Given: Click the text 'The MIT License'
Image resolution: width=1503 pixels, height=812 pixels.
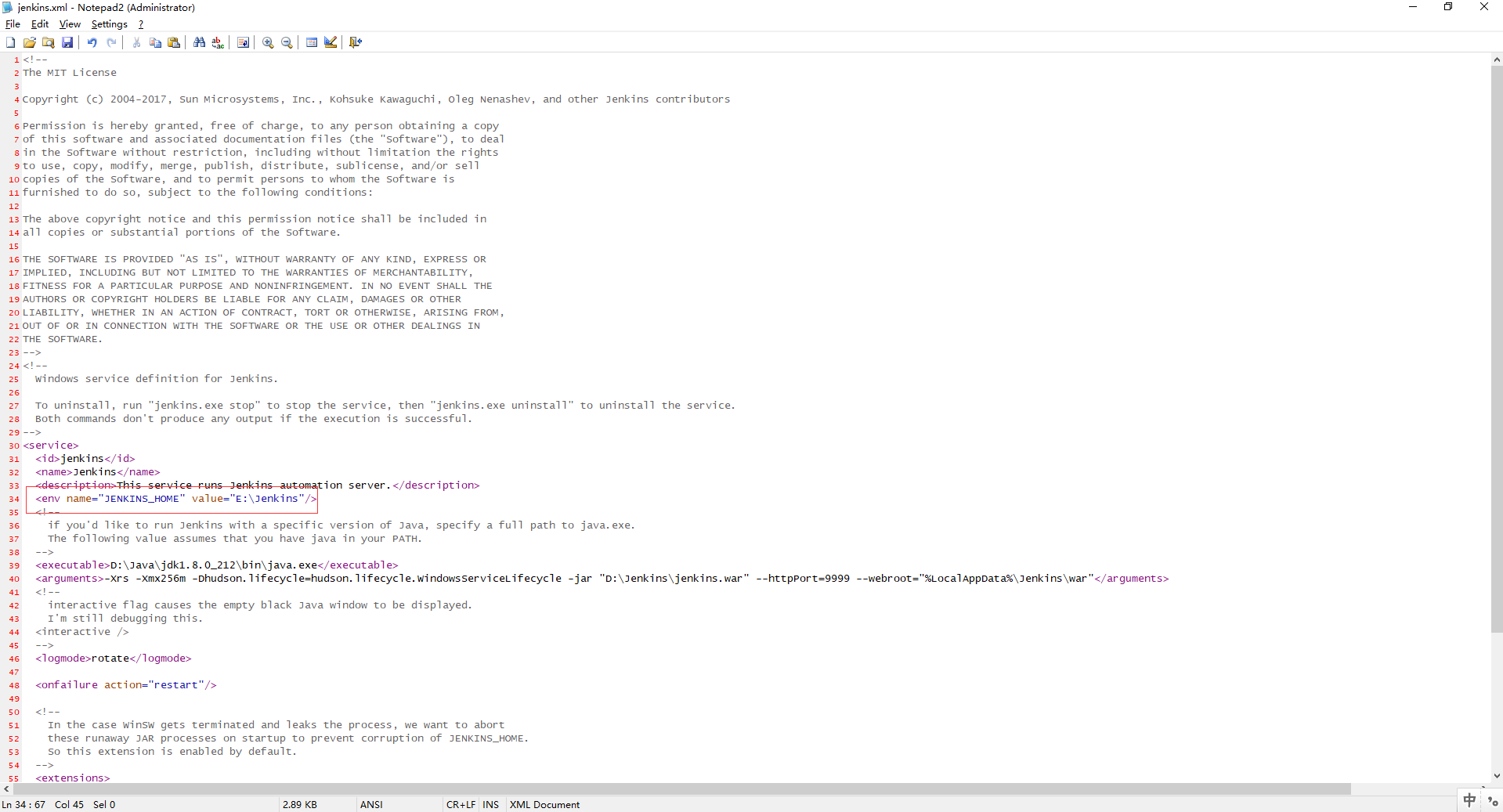Looking at the screenshot, I should 70,73.
